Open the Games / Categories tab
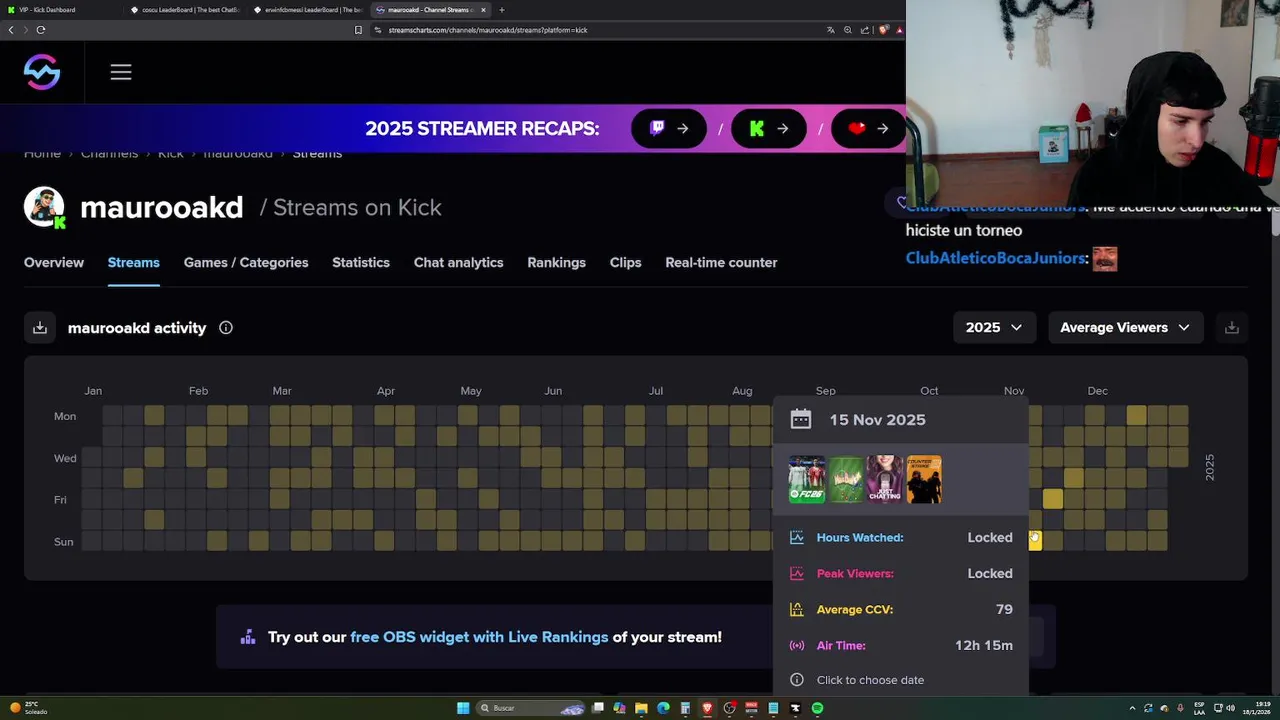 click(x=246, y=262)
